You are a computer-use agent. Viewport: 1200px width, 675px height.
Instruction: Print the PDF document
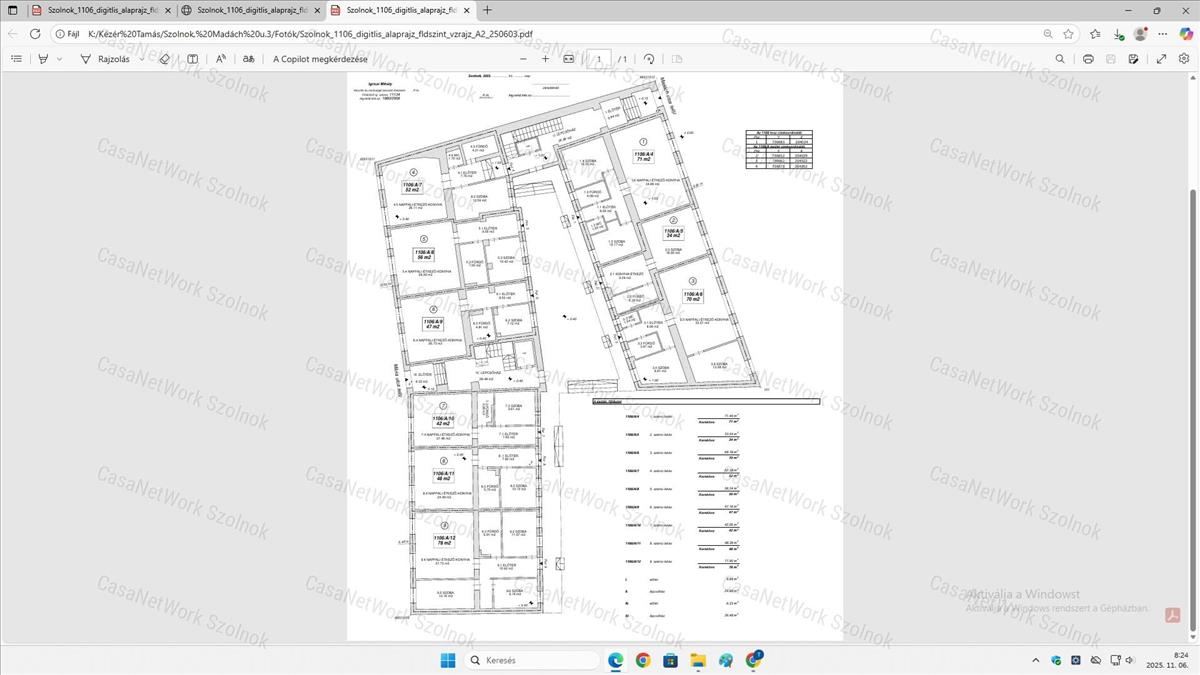1088,59
